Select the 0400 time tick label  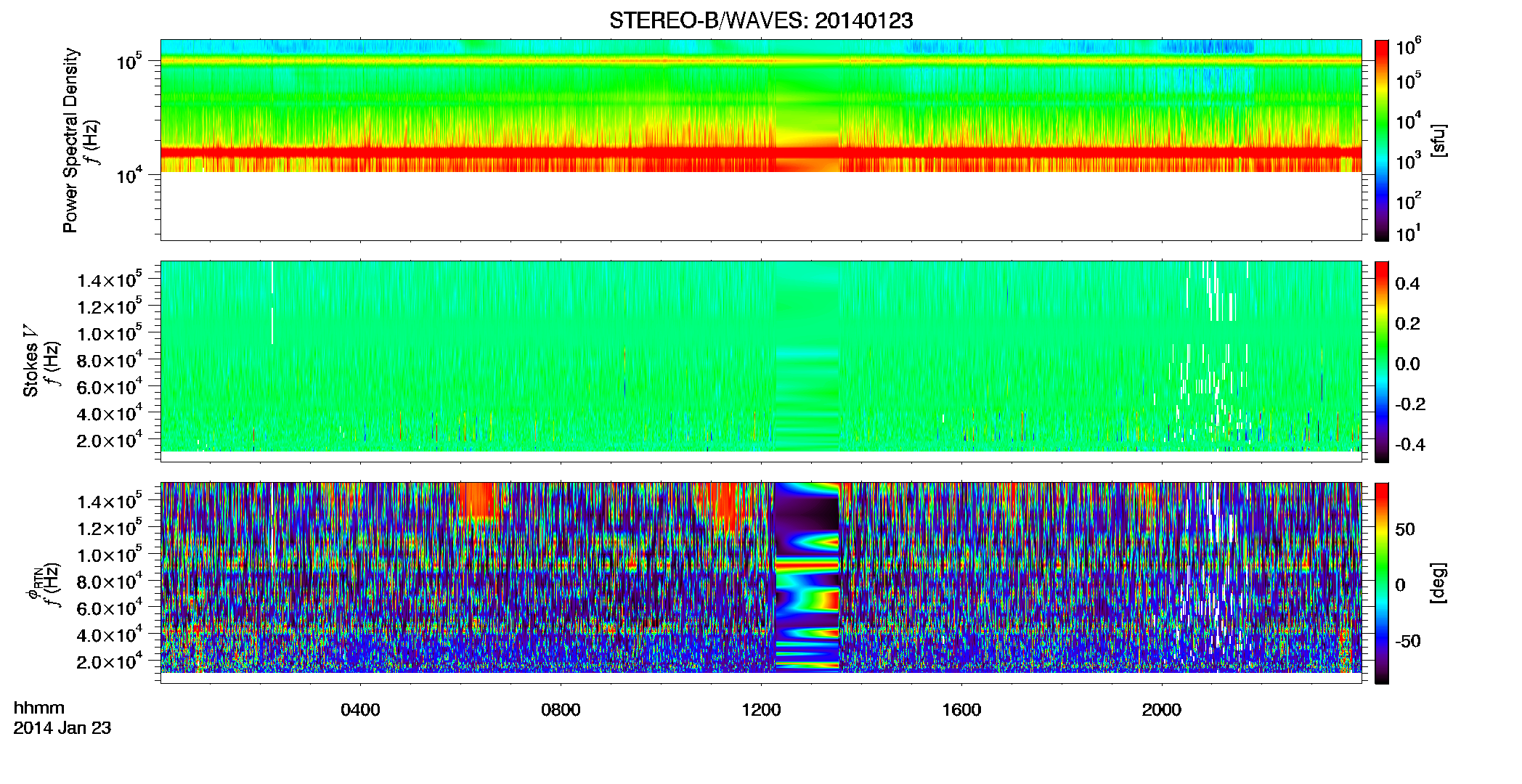[x=360, y=710]
